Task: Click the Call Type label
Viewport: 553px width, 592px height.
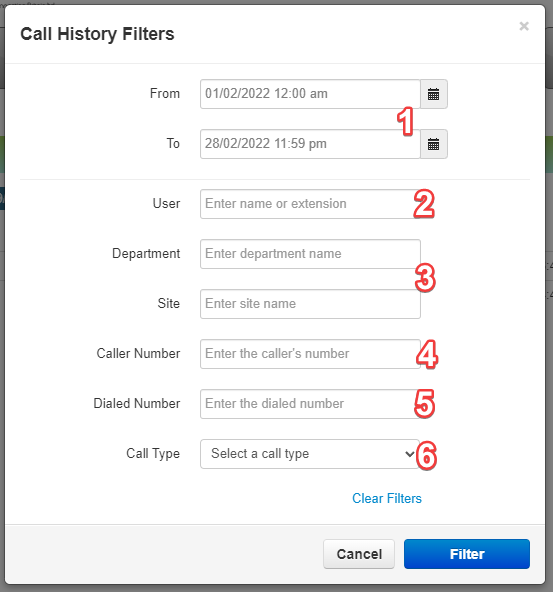Action: point(153,453)
